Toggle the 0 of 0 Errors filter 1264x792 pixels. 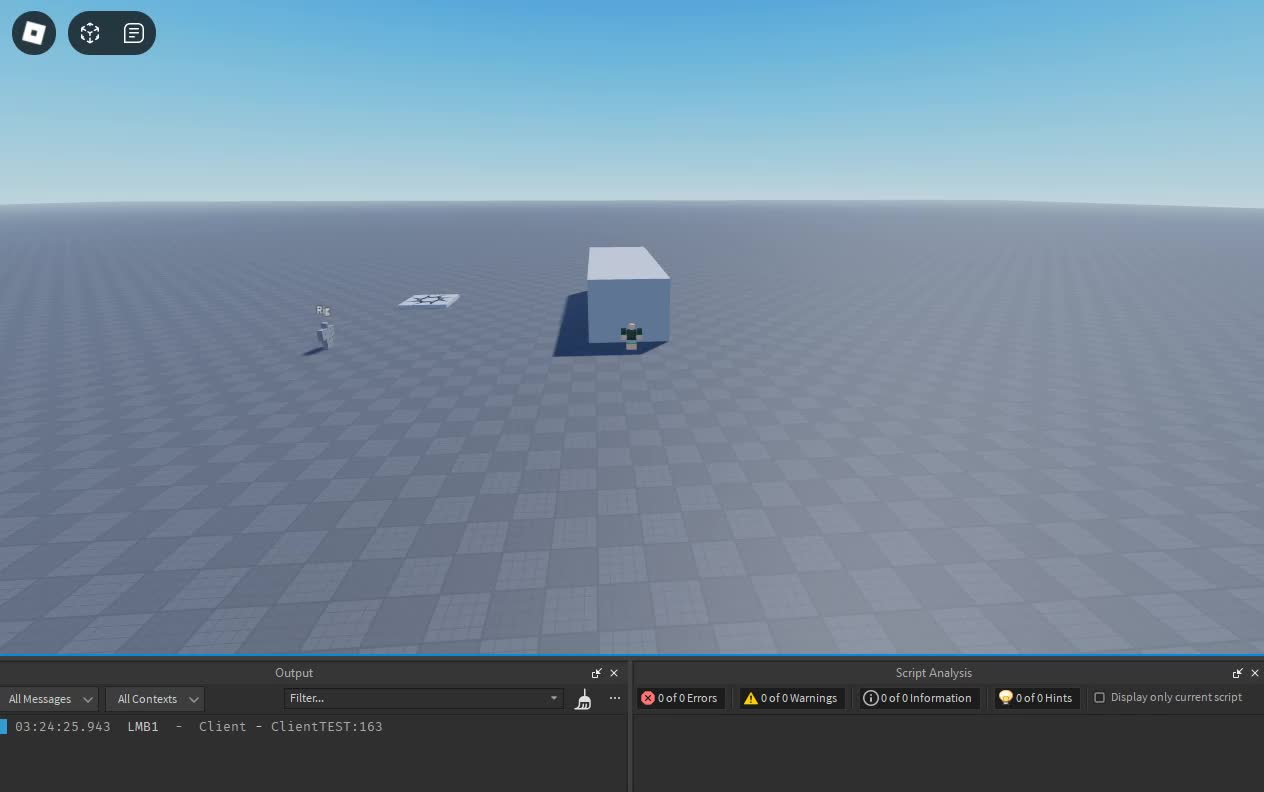coord(681,698)
